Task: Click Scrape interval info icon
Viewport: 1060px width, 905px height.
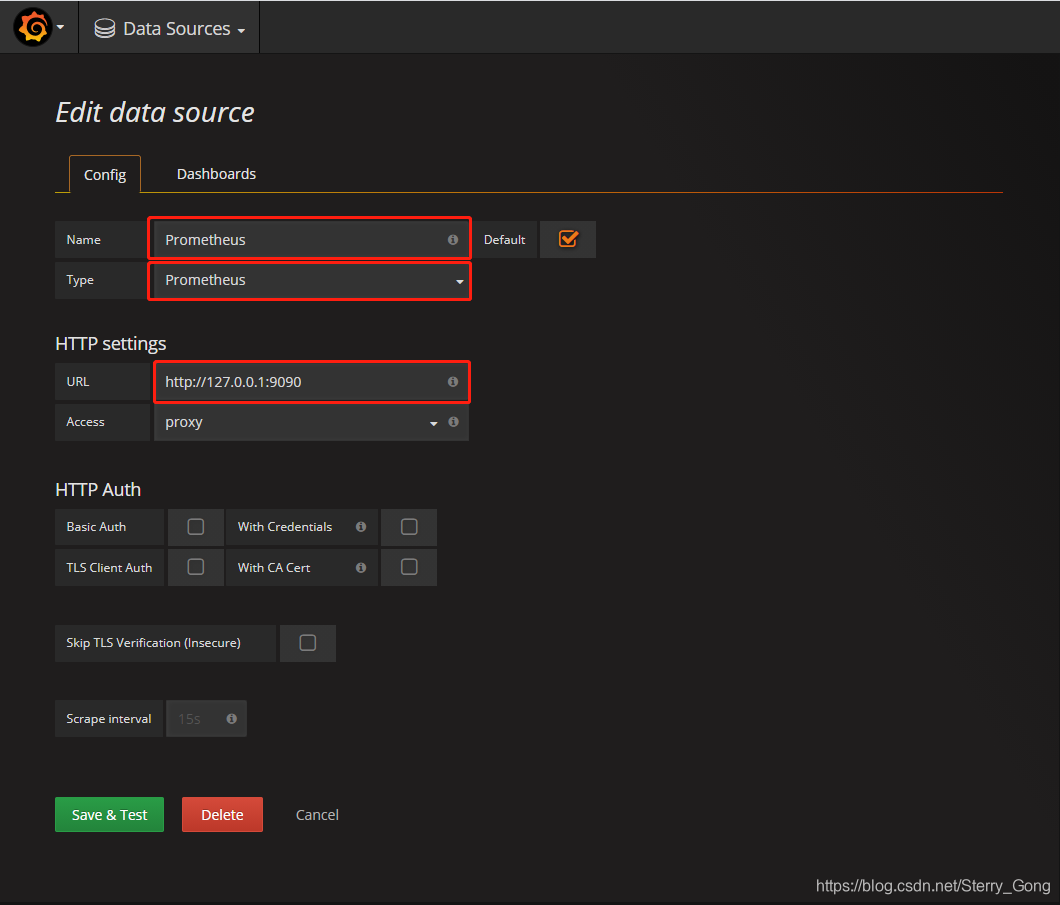Action: [x=232, y=719]
